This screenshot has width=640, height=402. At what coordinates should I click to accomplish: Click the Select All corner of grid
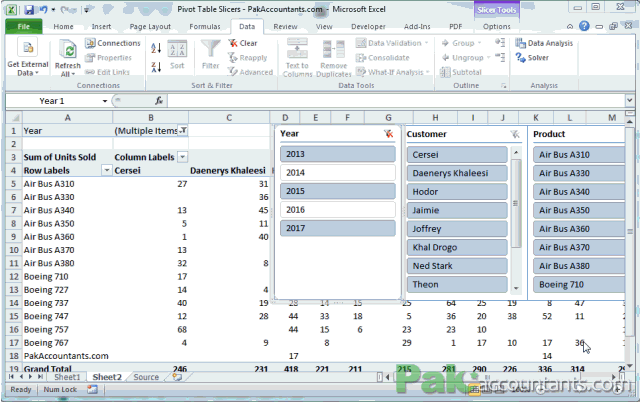point(14,118)
